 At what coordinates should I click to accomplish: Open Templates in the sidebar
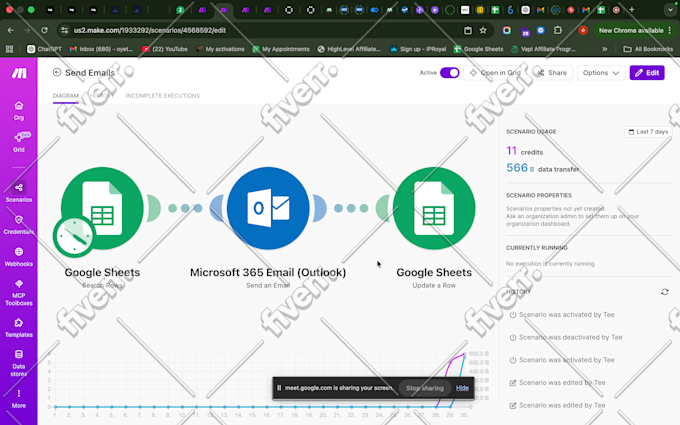click(x=19, y=327)
